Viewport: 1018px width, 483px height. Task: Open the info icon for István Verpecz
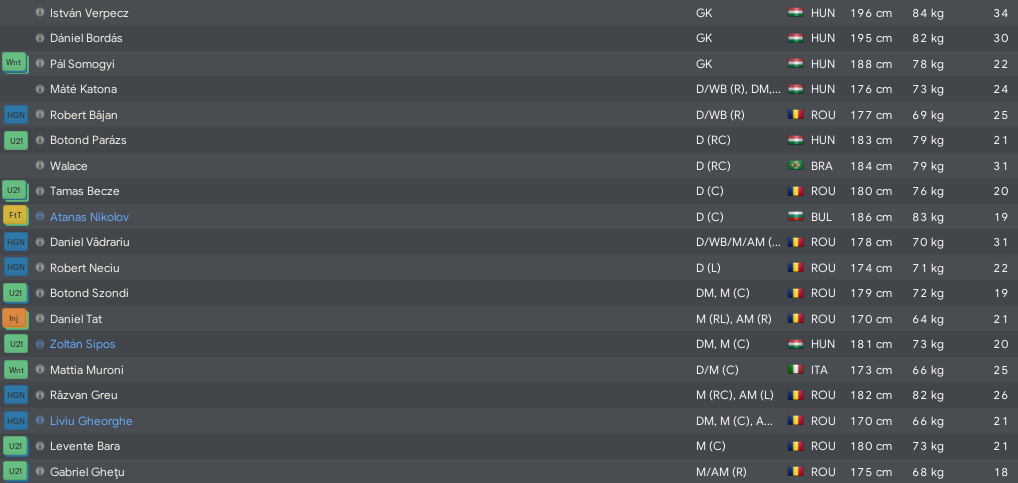(x=40, y=12)
